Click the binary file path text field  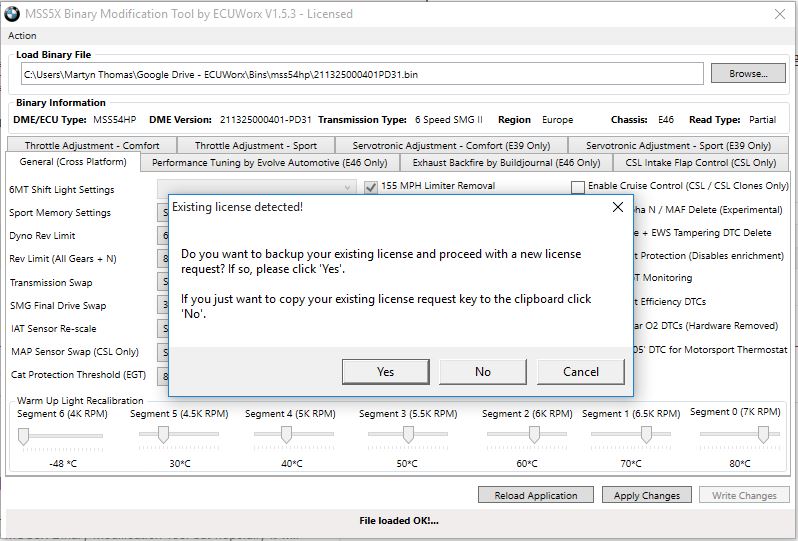[360, 74]
